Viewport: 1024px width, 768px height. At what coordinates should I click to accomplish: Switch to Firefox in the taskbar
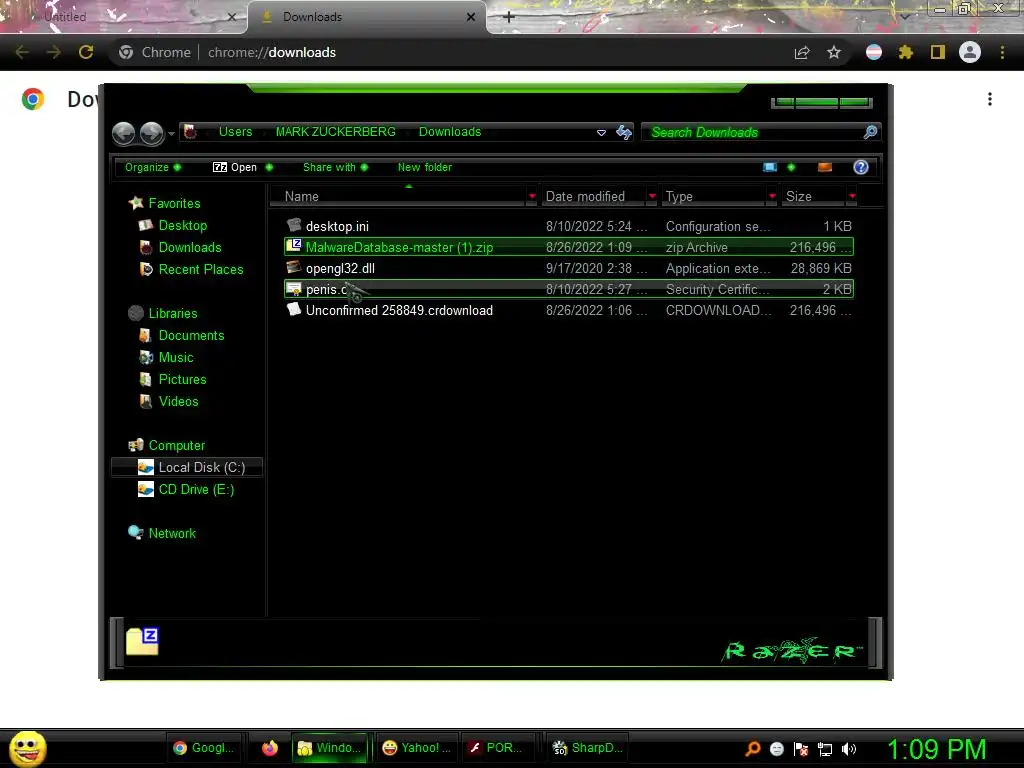tap(269, 748)
